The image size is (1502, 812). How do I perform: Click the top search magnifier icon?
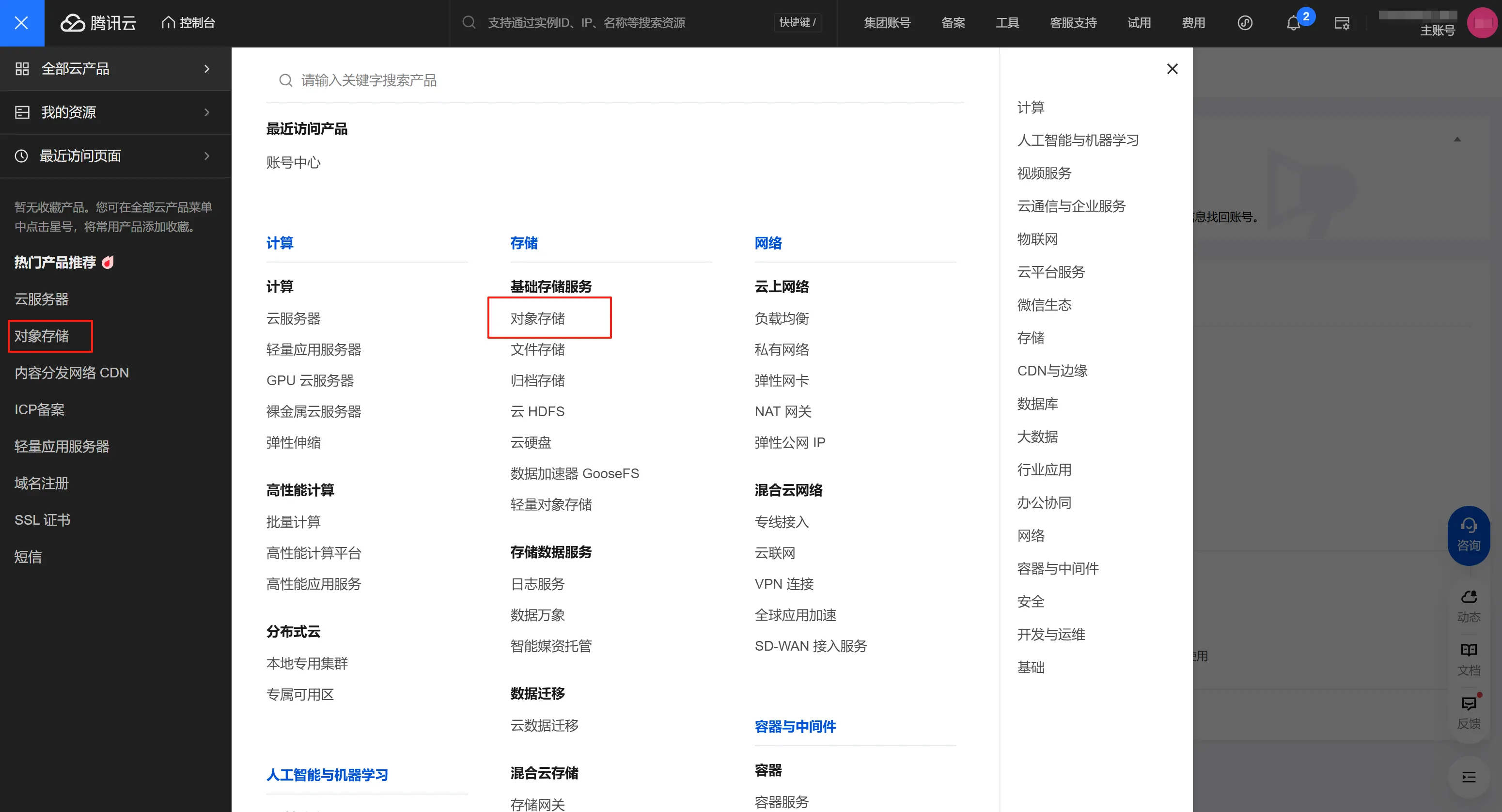[469, 23]
